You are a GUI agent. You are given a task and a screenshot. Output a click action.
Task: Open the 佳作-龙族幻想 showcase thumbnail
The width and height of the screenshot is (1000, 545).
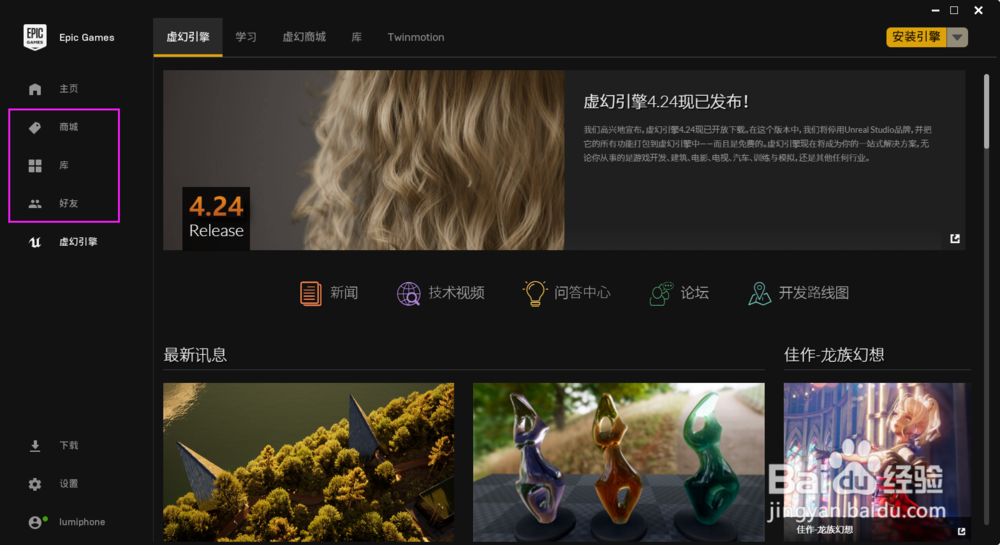click(x=877, y=462)
